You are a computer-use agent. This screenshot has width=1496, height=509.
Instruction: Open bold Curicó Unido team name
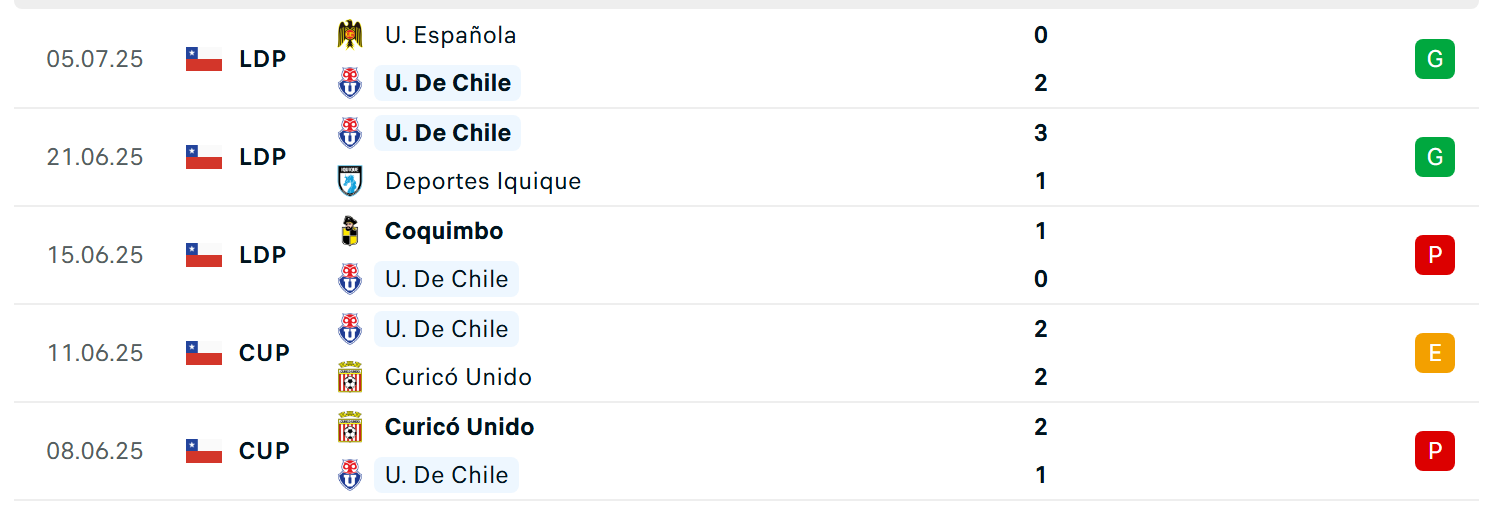(x=460, y=427)
